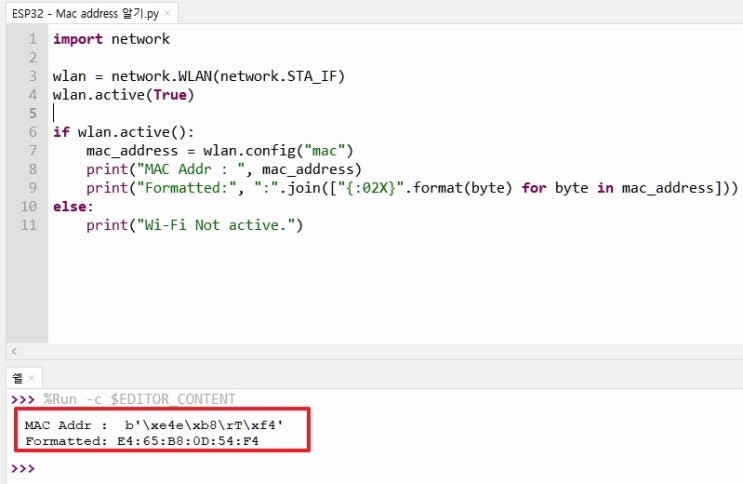
Task: Click the 'if wlan.active():' line
Action: coord(123,132)
